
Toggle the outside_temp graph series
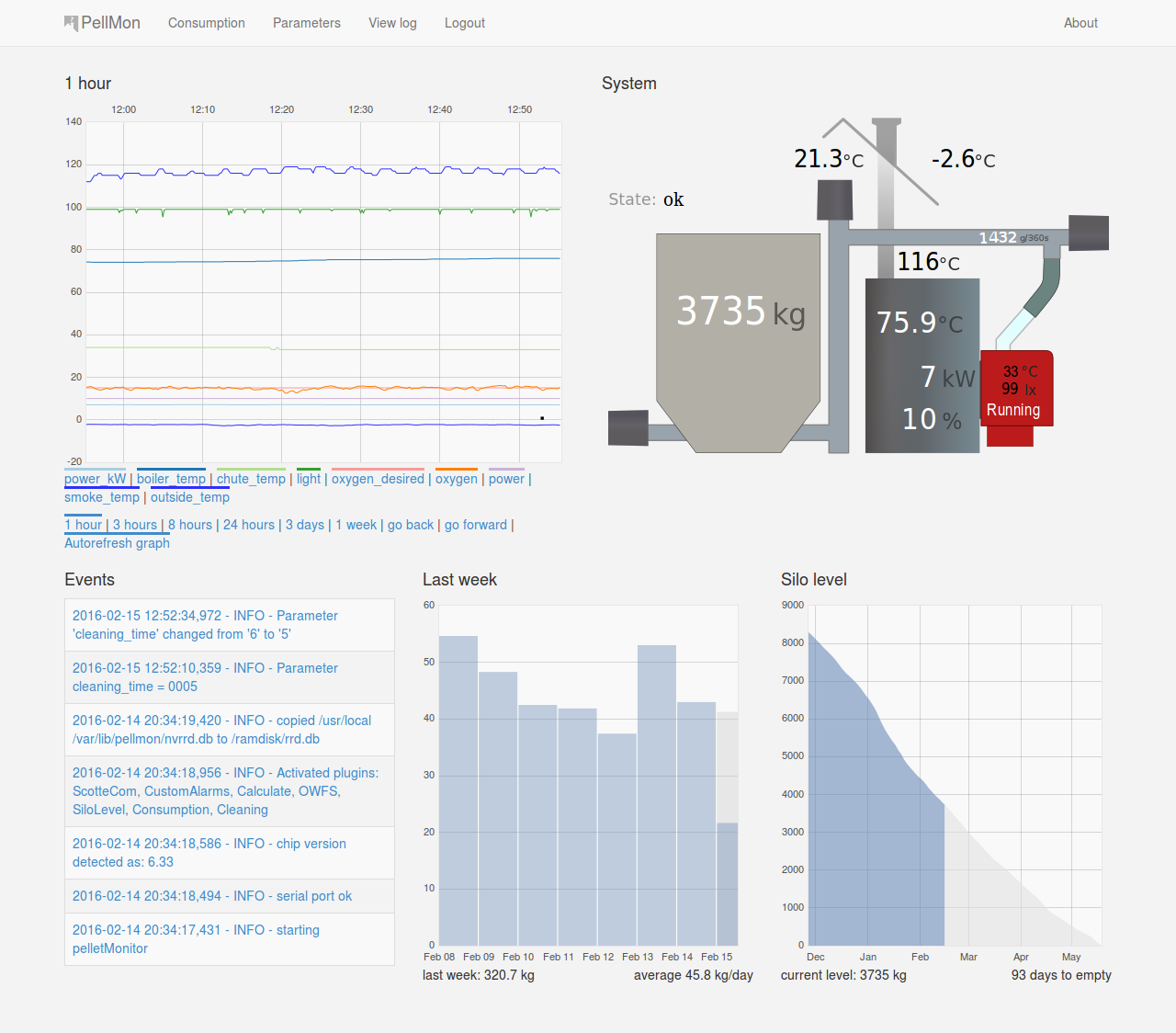(x=190, y=497)
